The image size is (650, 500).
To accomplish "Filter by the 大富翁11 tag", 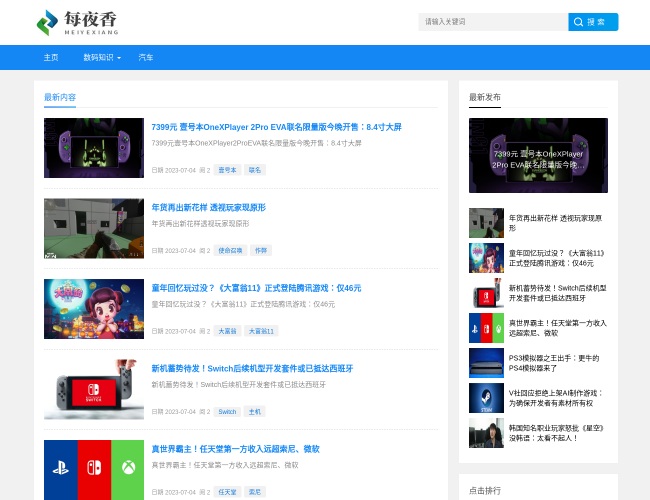I will coord(261,331).
